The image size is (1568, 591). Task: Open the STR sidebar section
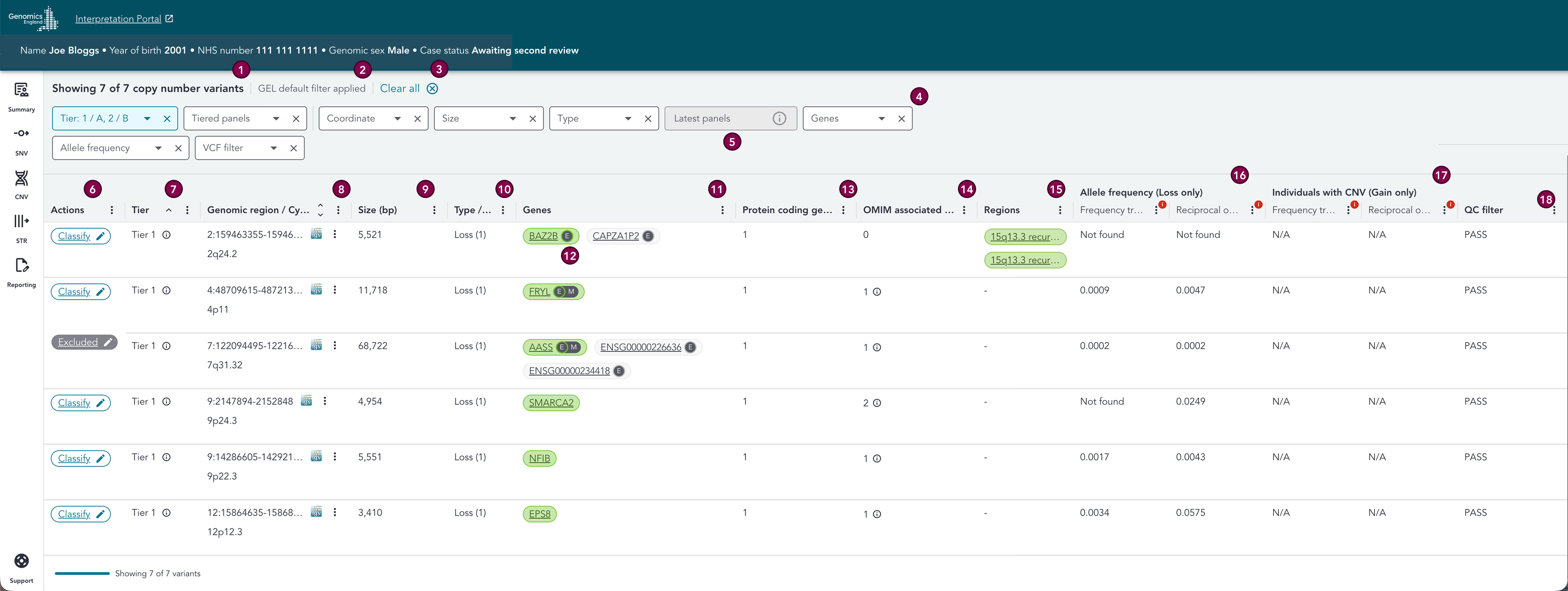pos(21,229)
